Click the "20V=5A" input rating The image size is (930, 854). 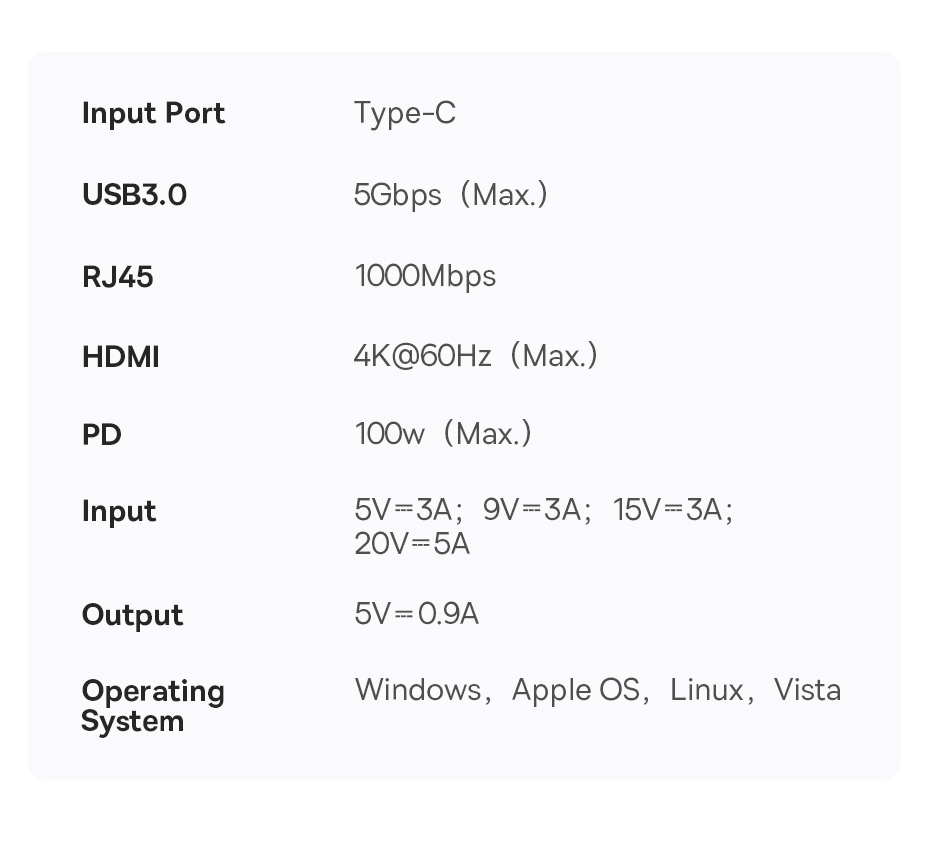point(411,544)
